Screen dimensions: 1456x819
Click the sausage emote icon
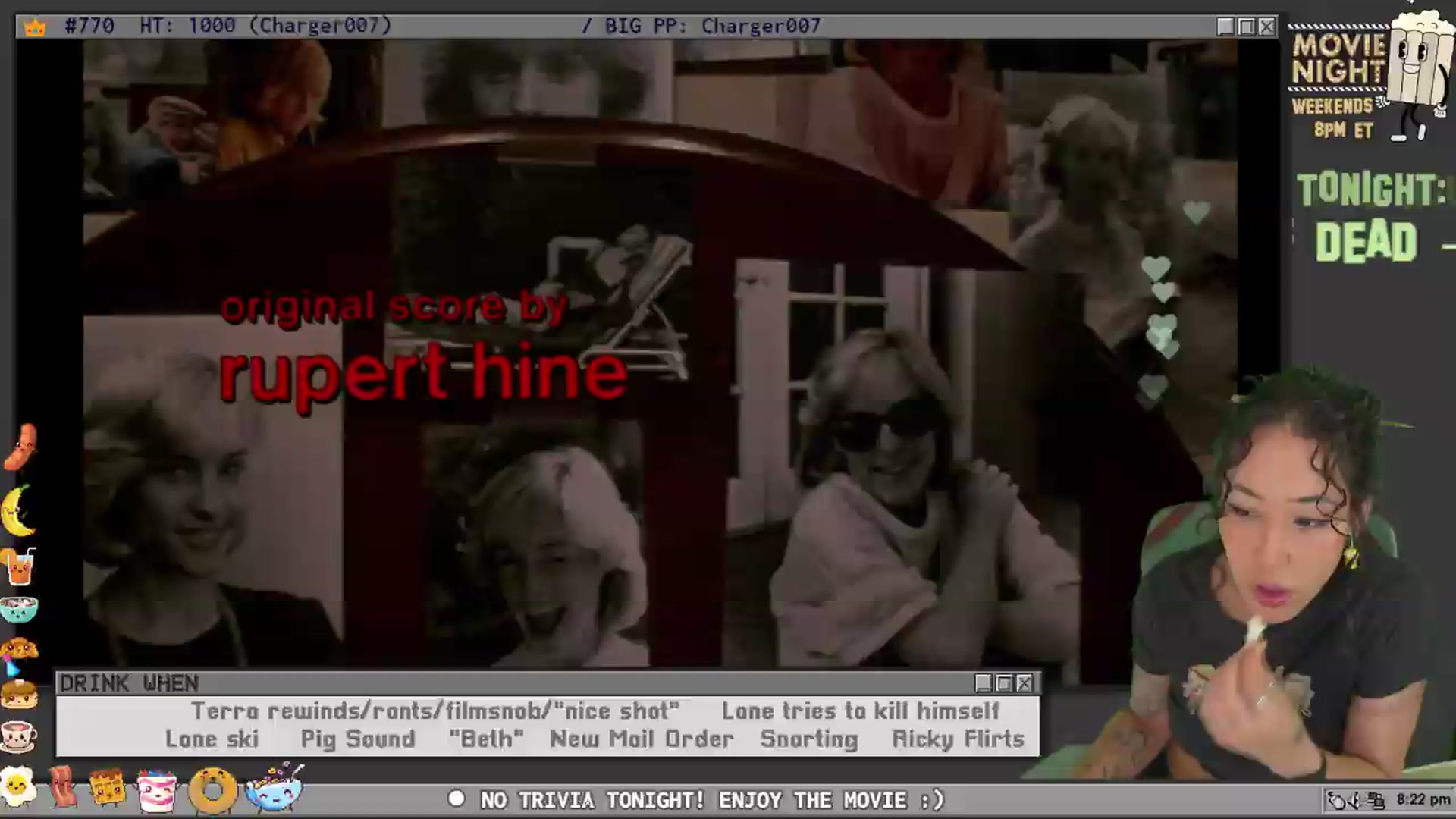[x=20, y=447]
